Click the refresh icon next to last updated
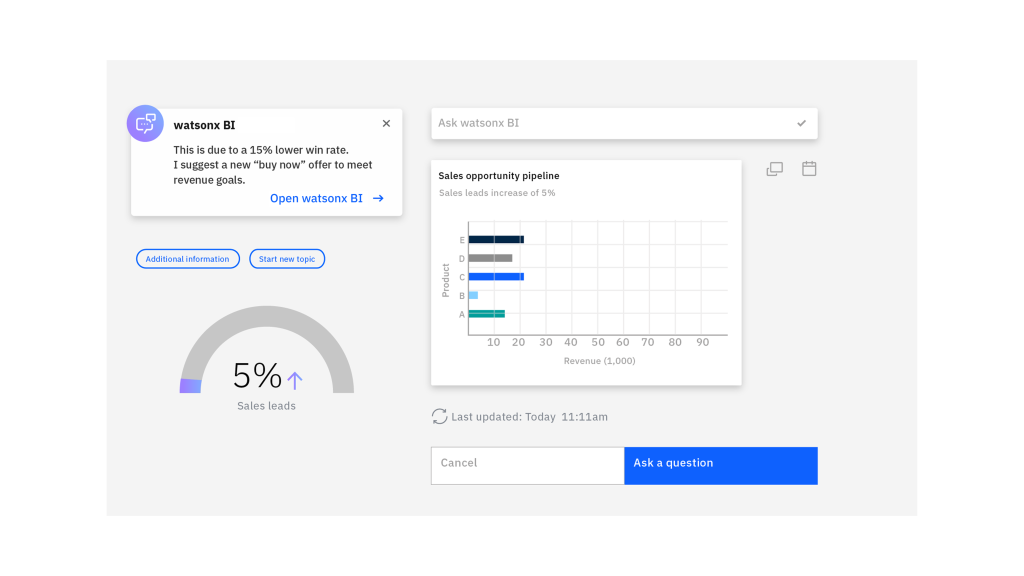 click(x=439, y=416)
